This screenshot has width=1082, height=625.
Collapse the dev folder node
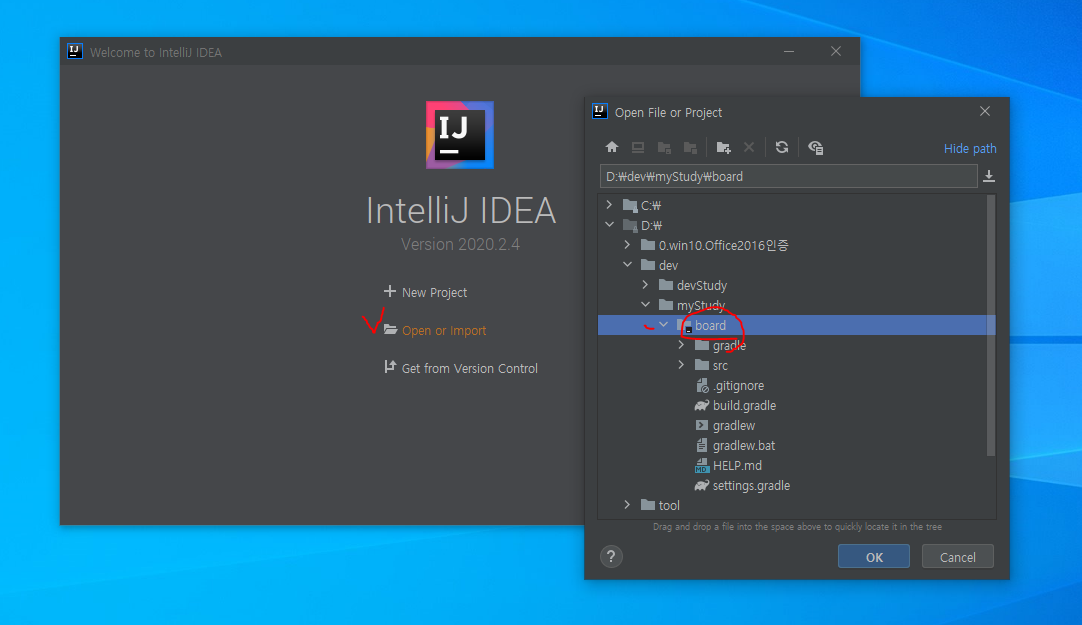(x=627, y=265)
